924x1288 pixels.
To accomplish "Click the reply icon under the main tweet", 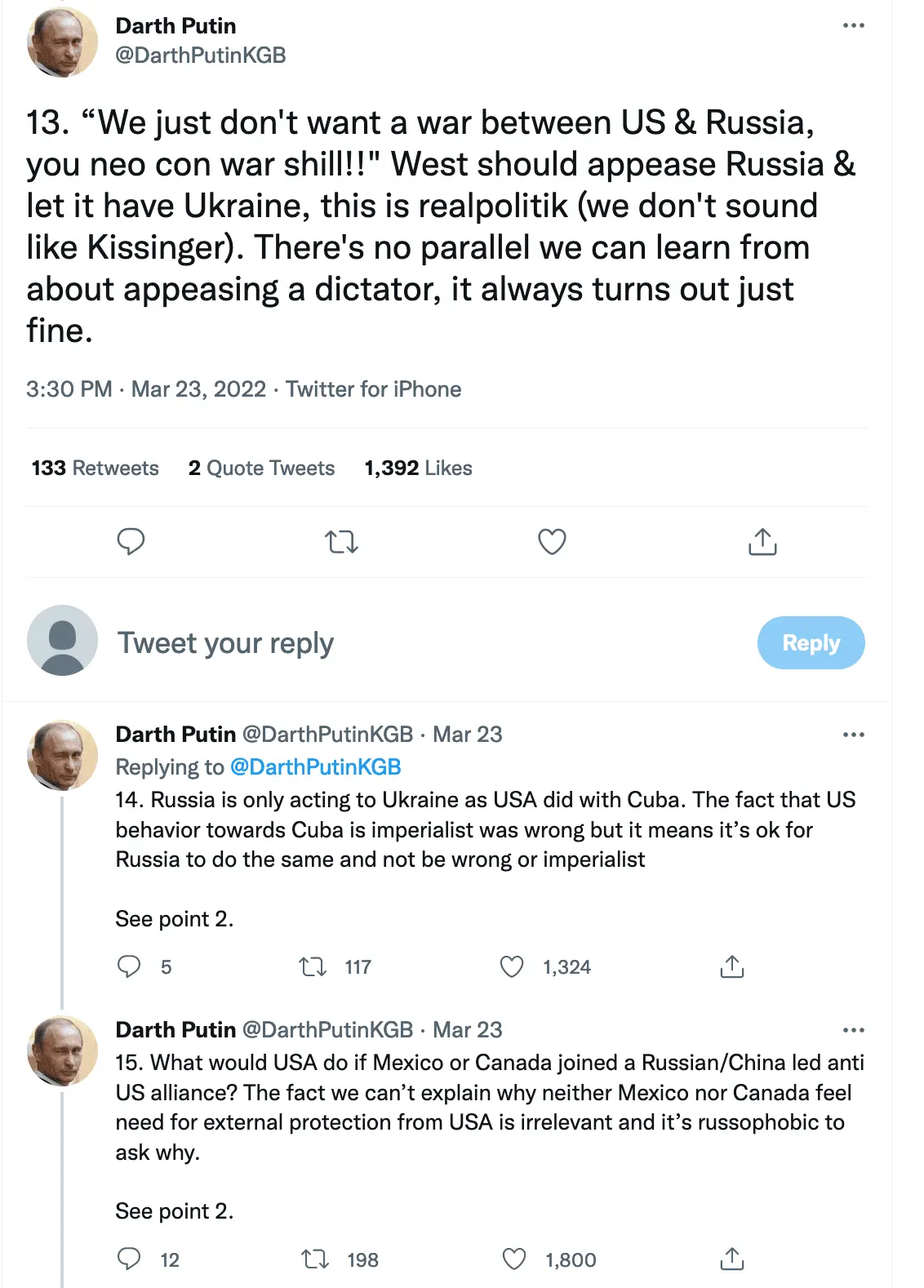I will [131, 541].
